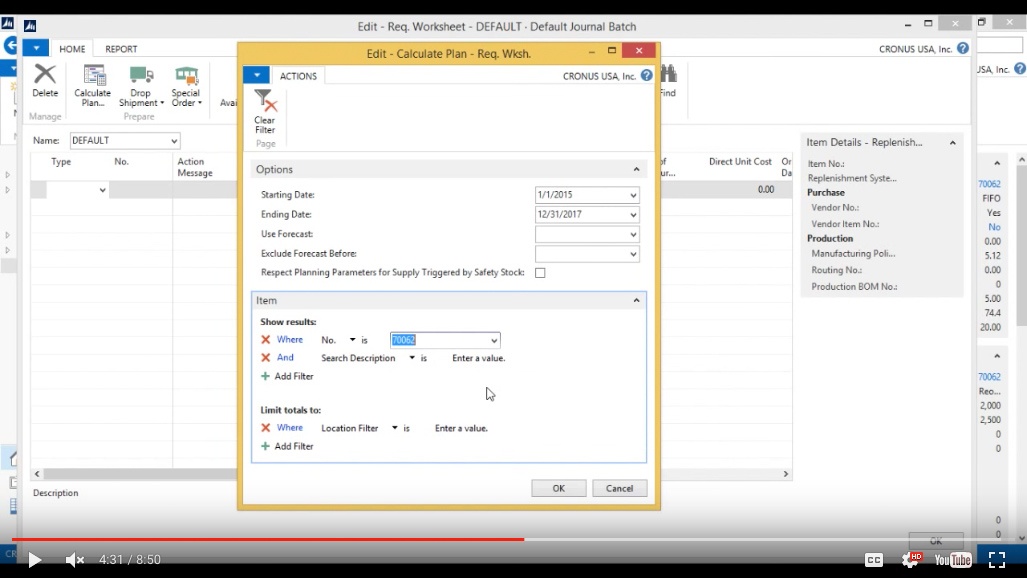Toggle closed captions on the video
This screenshot has width=1027, height=578.
pyautogui.click(x=875, y=560)
